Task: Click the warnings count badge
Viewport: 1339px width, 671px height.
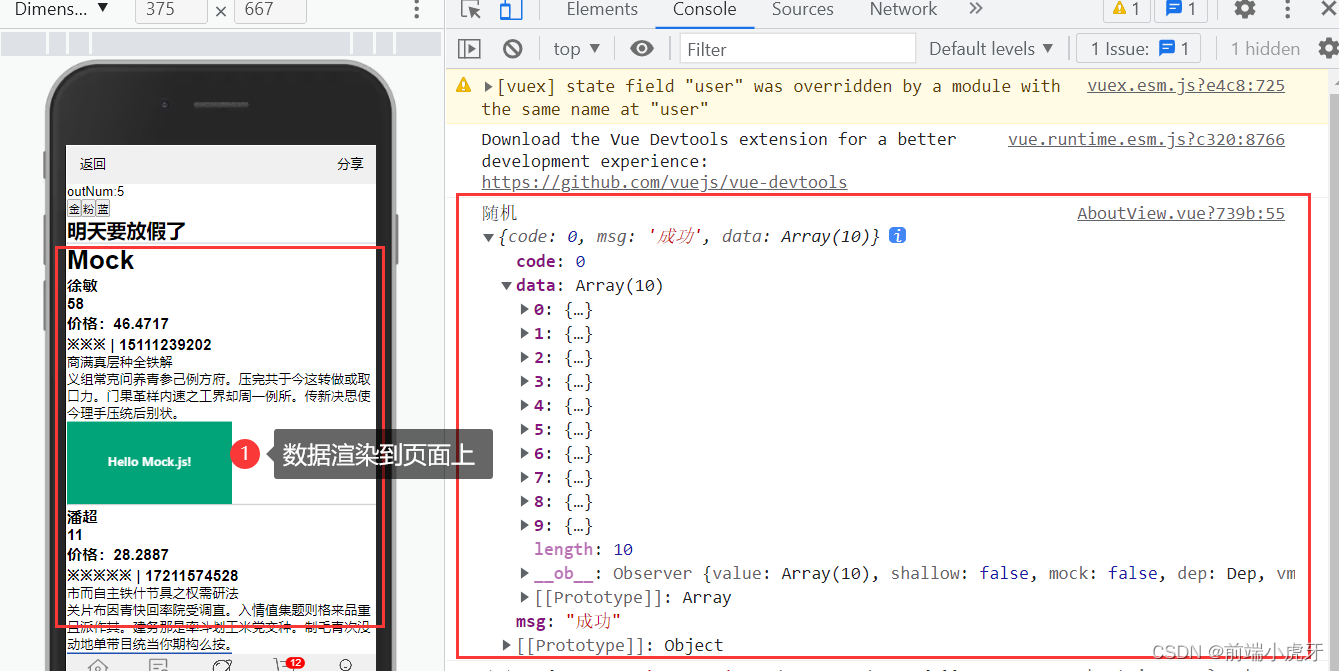Action: click(x=1126, y=10)
